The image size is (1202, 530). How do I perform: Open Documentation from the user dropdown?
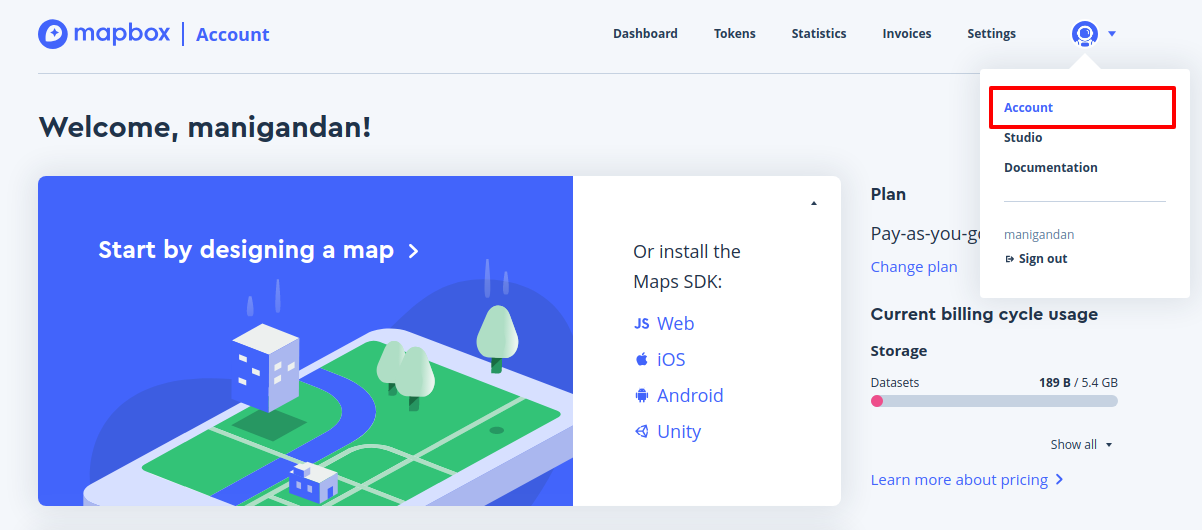click(x=1051, y=168)
